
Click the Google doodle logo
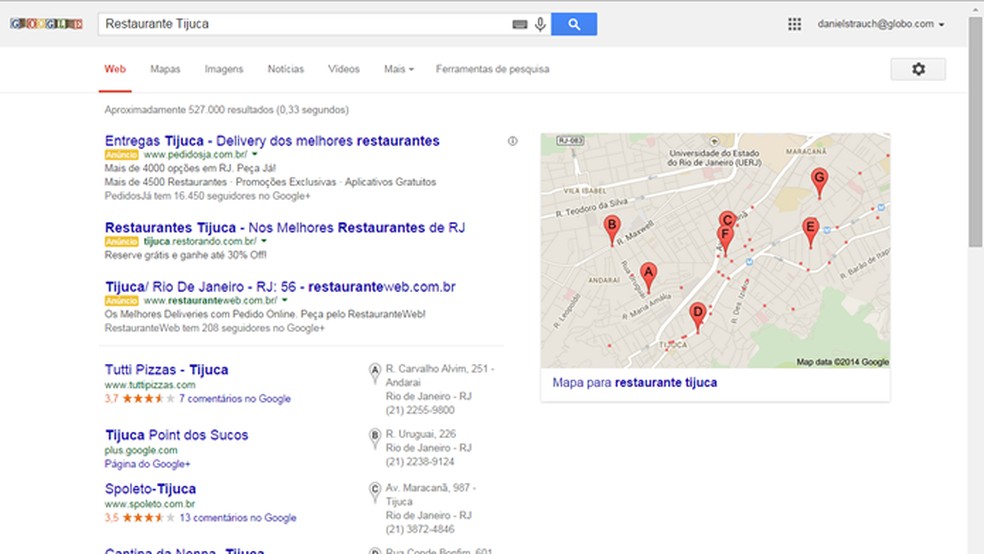(x=46, y=24)
